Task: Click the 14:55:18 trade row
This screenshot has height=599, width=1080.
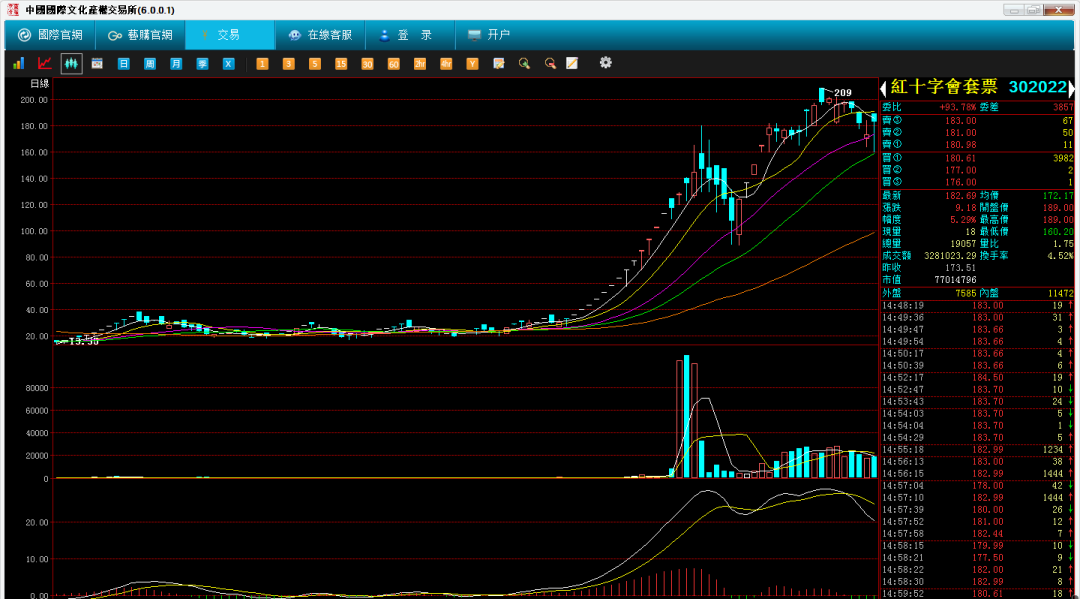Action: 977,450
